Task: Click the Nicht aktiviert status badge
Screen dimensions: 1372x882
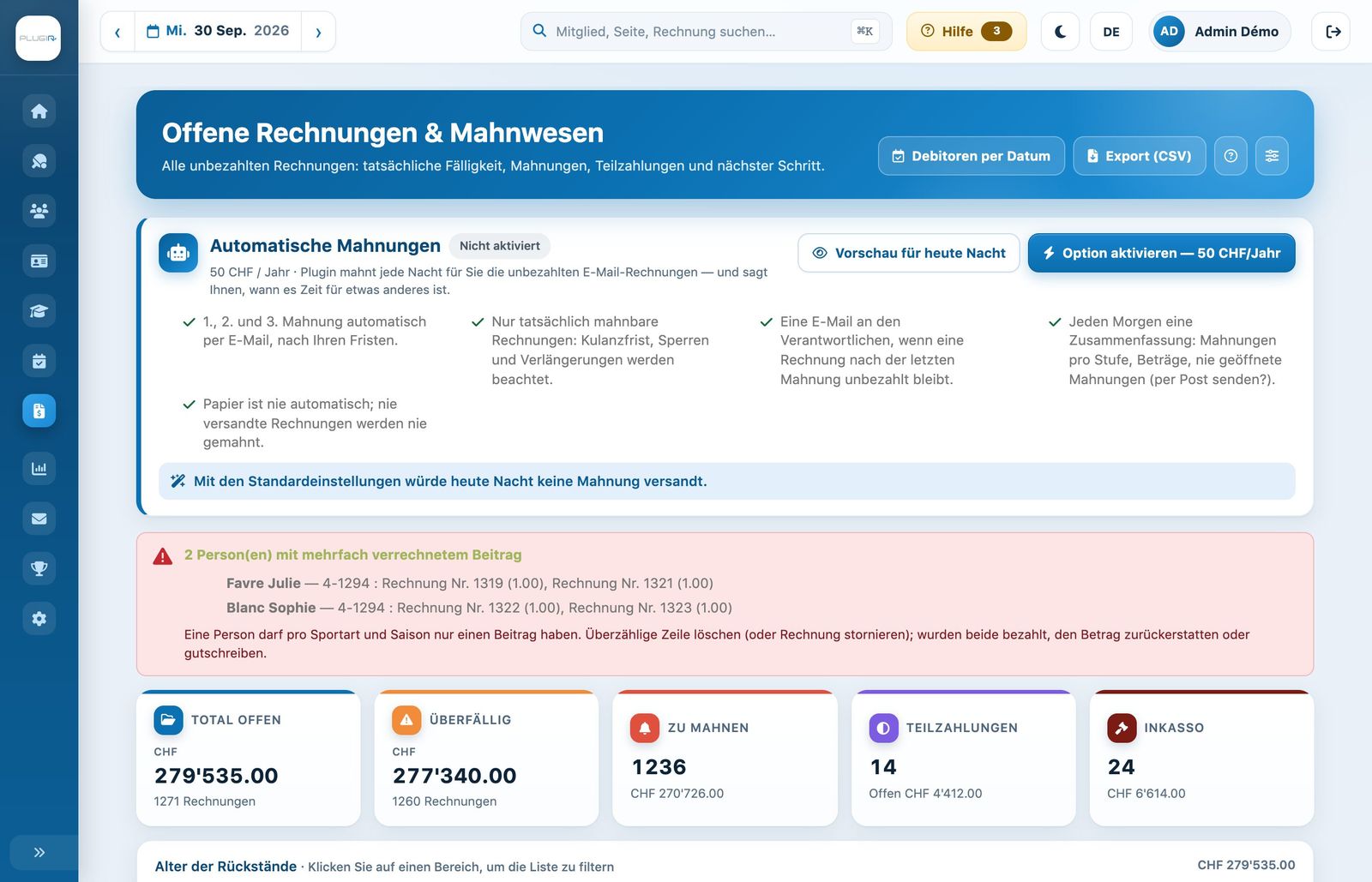Action: click(x=500, y=246)
